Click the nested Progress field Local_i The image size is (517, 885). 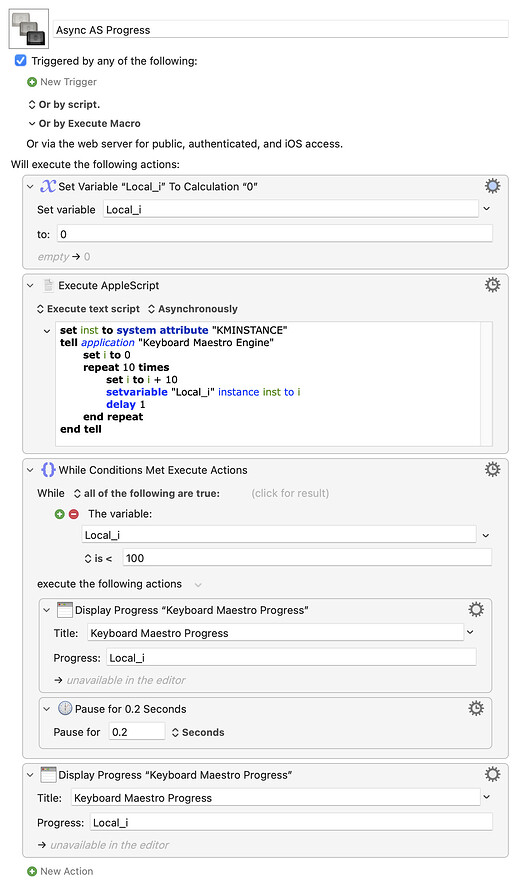pos(291,658)
